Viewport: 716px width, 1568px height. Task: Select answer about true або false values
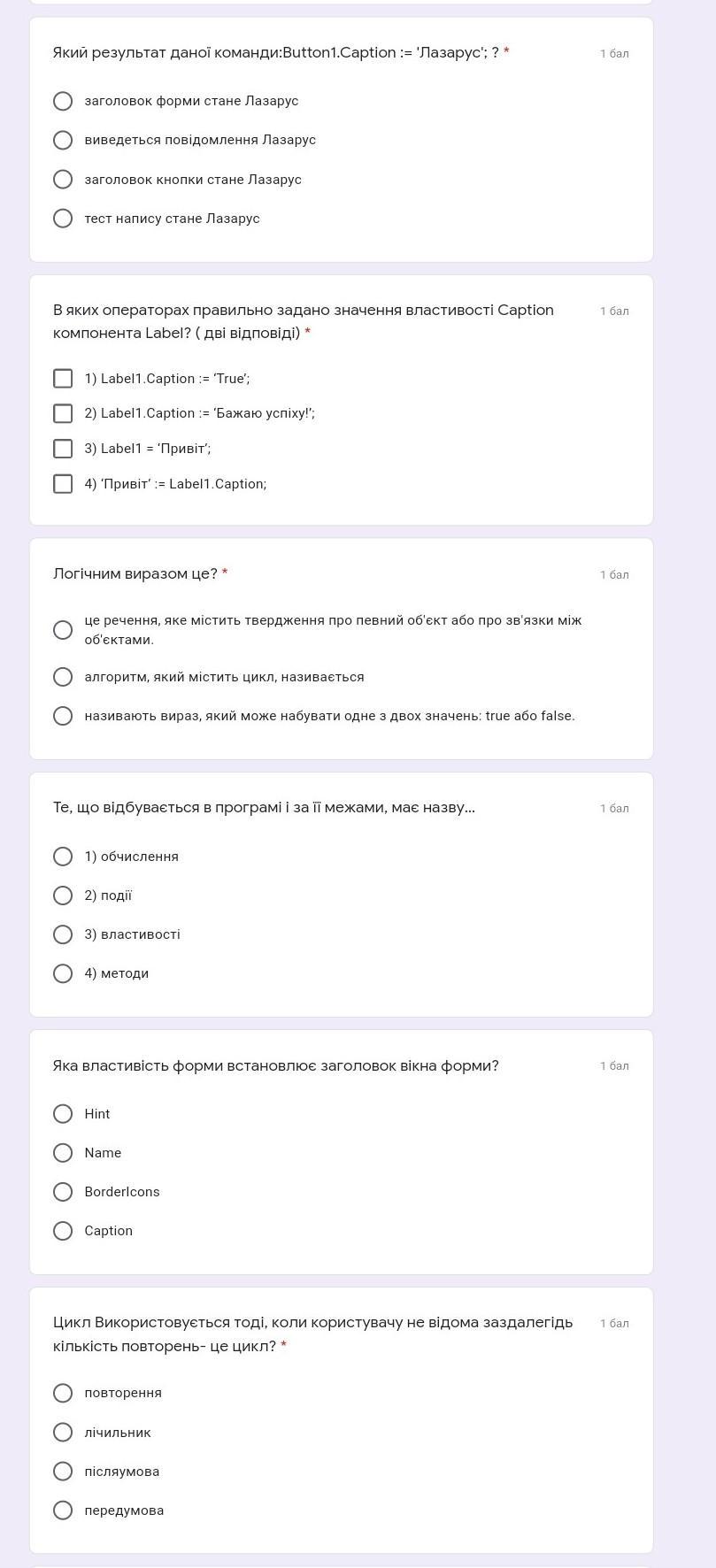coord(63,716)
